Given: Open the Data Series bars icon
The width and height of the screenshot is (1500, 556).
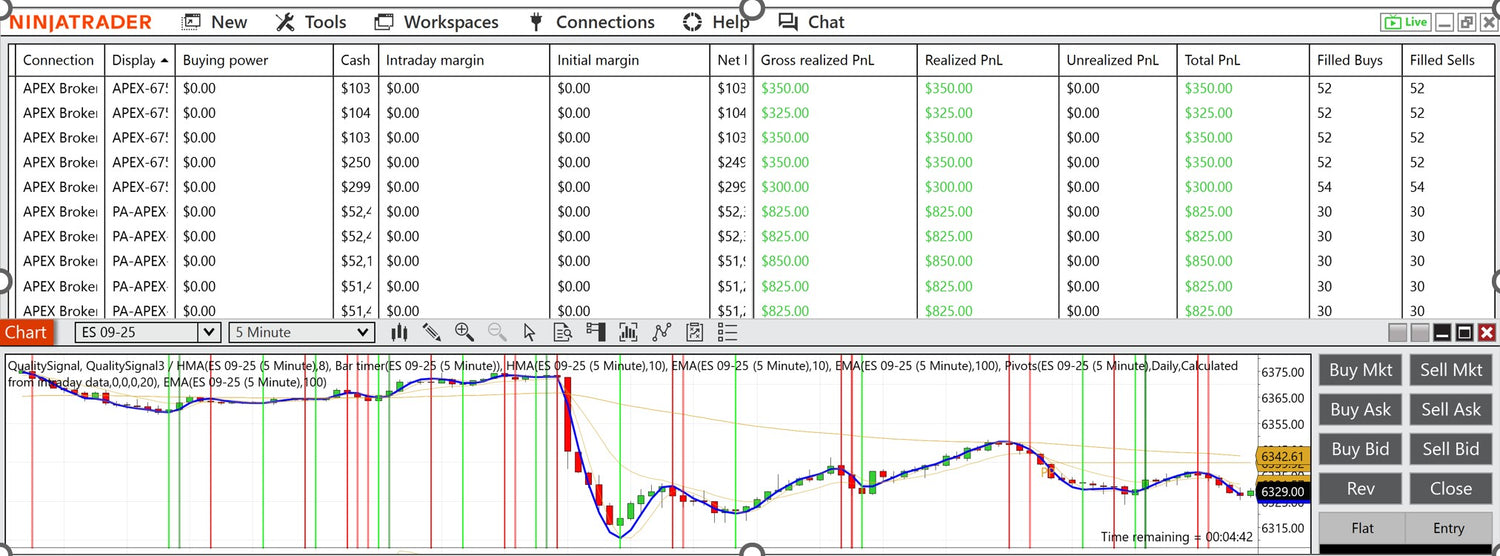Looking at the screenshot, I should click(629, 332).
